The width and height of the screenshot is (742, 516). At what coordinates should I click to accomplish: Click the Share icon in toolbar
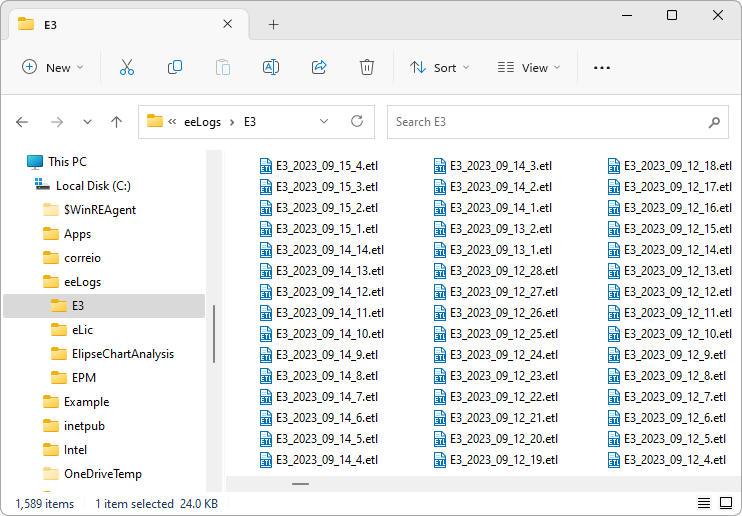(319, 67)
